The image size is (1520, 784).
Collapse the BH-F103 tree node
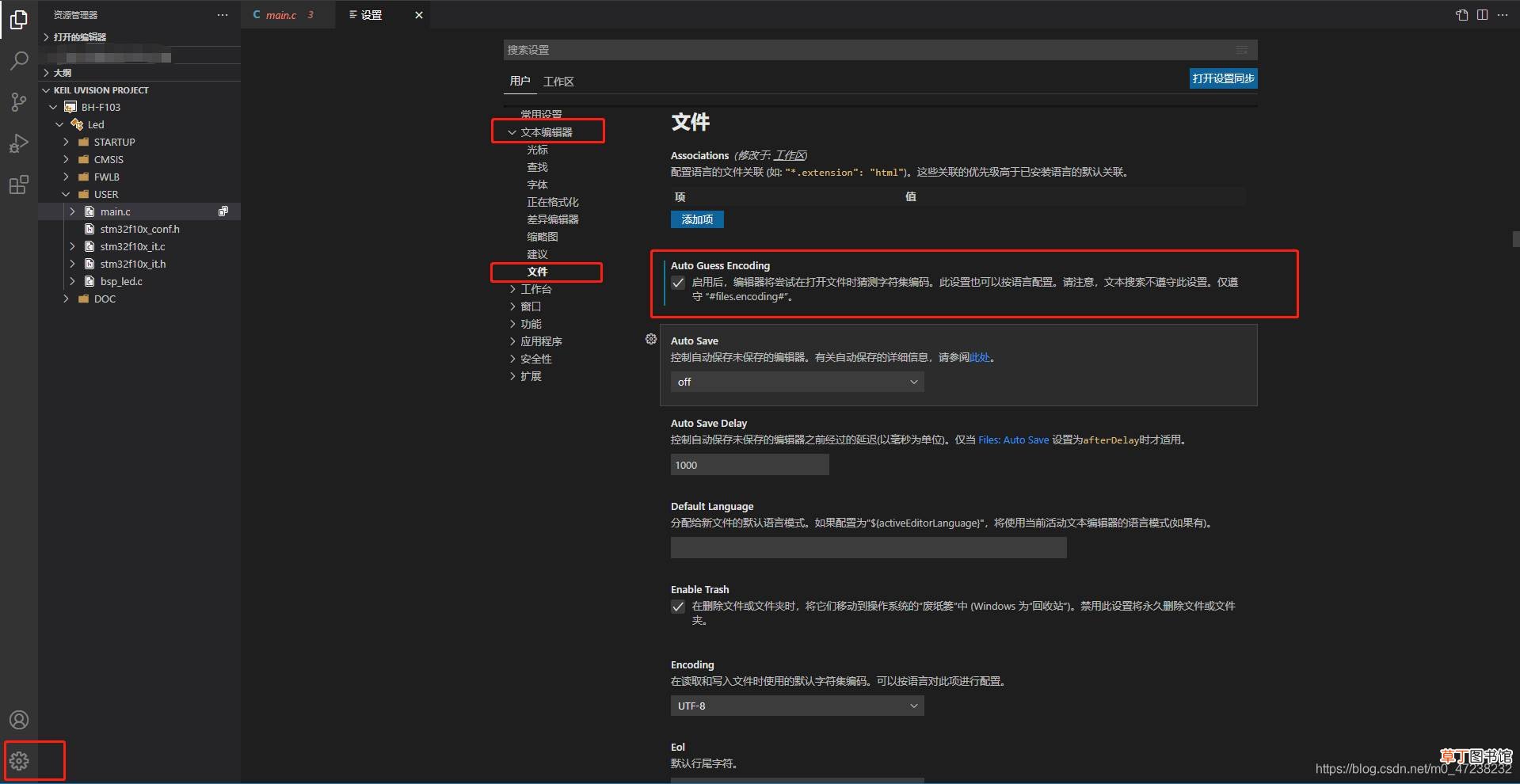click(53, 107)
